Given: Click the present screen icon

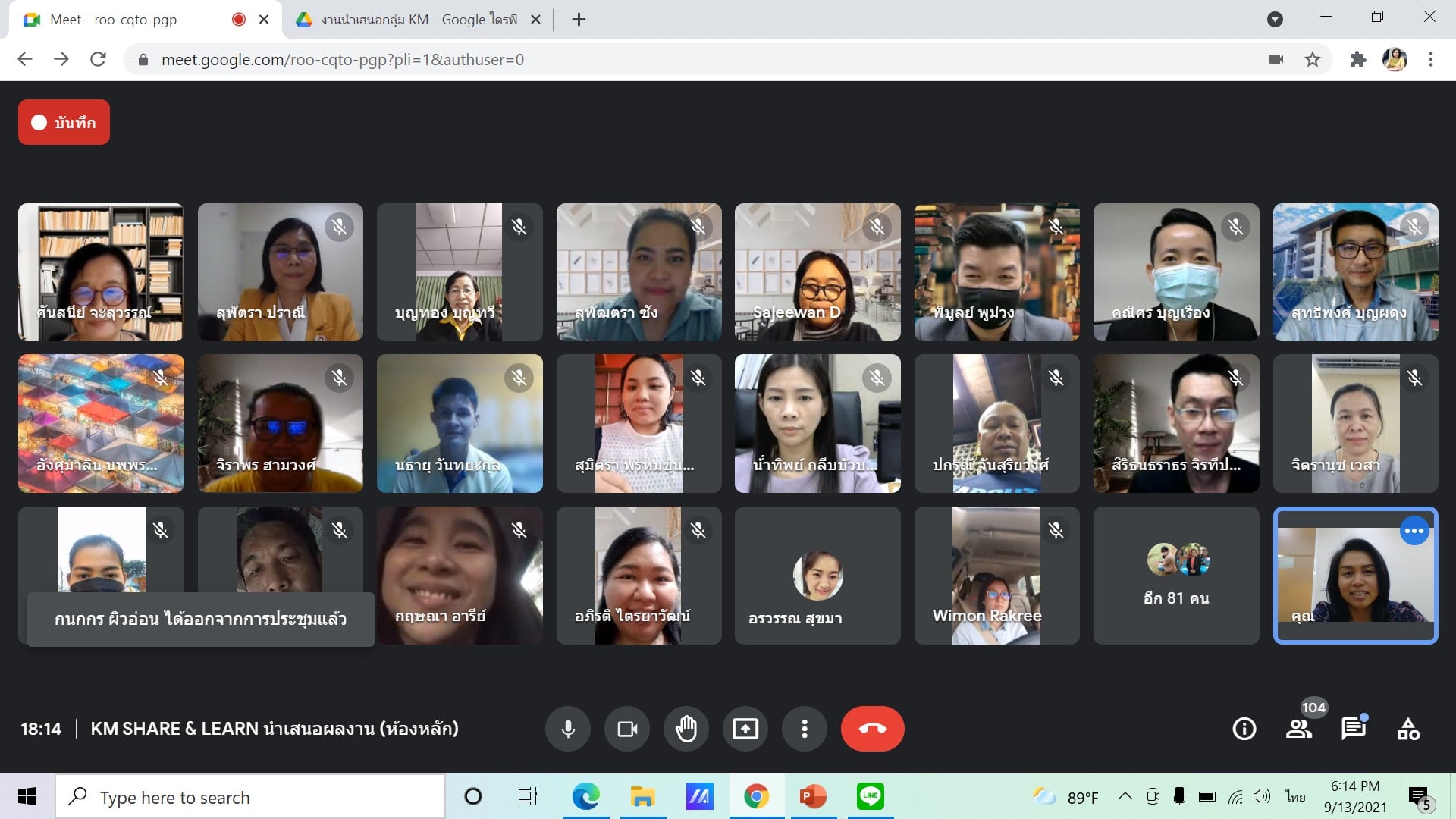Looking at the screenshot, I should click(745, 729).
